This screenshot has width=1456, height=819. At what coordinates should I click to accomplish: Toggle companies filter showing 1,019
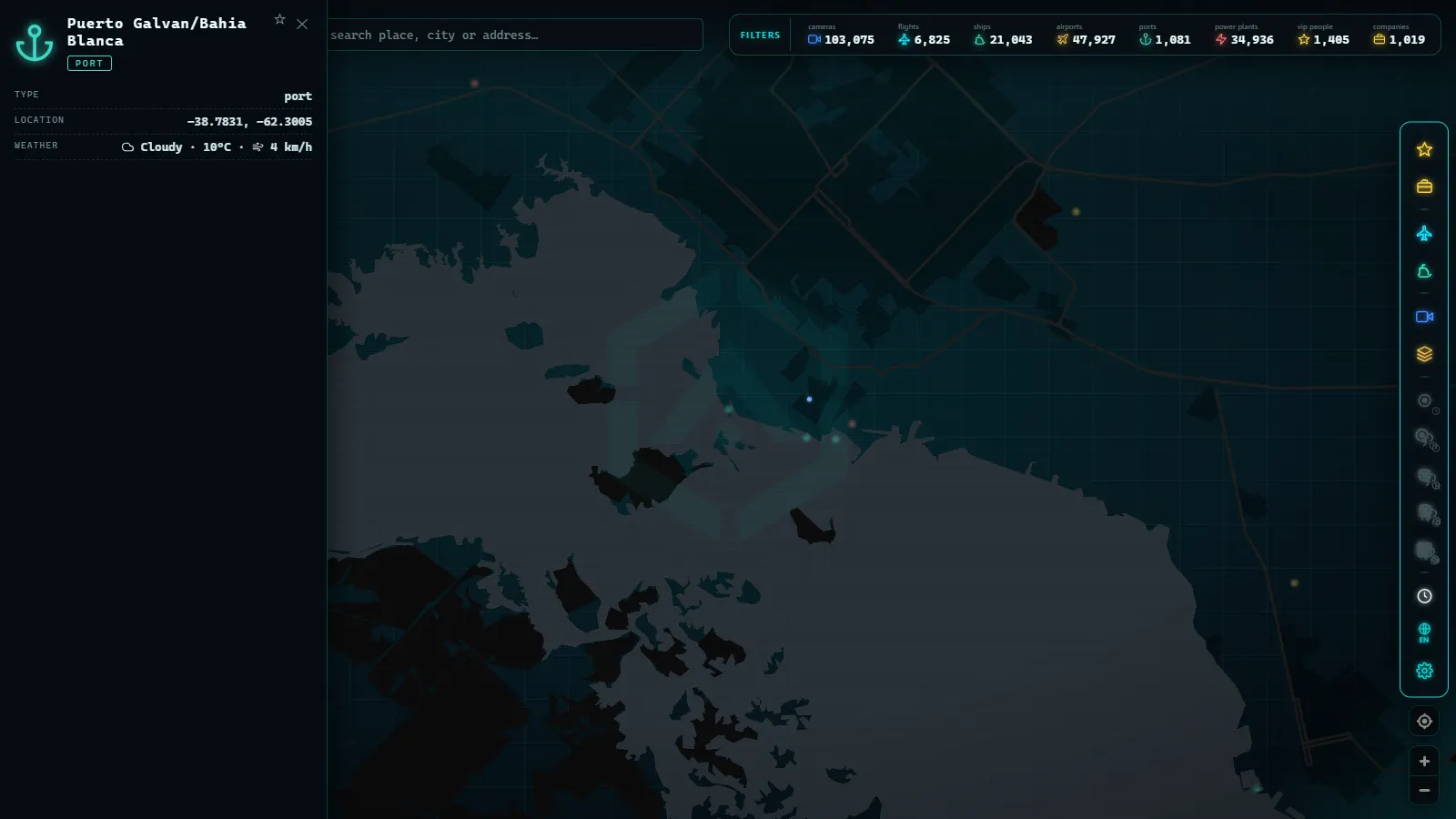pyautogui.click(x=1399, y=35)
